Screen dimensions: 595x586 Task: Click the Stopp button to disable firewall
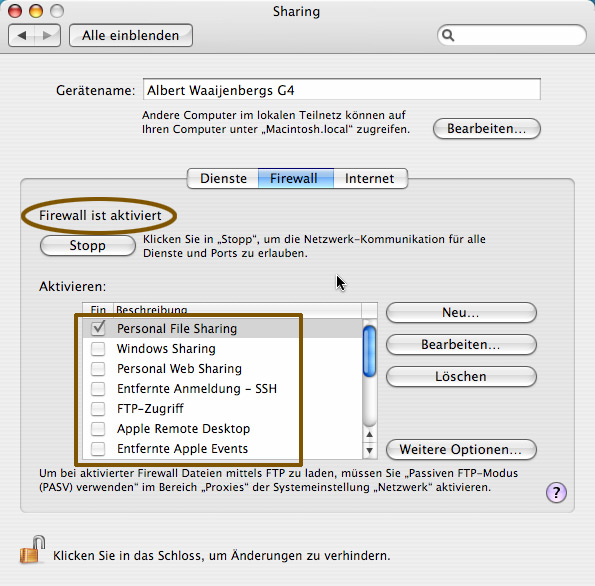tap(88, 246)
